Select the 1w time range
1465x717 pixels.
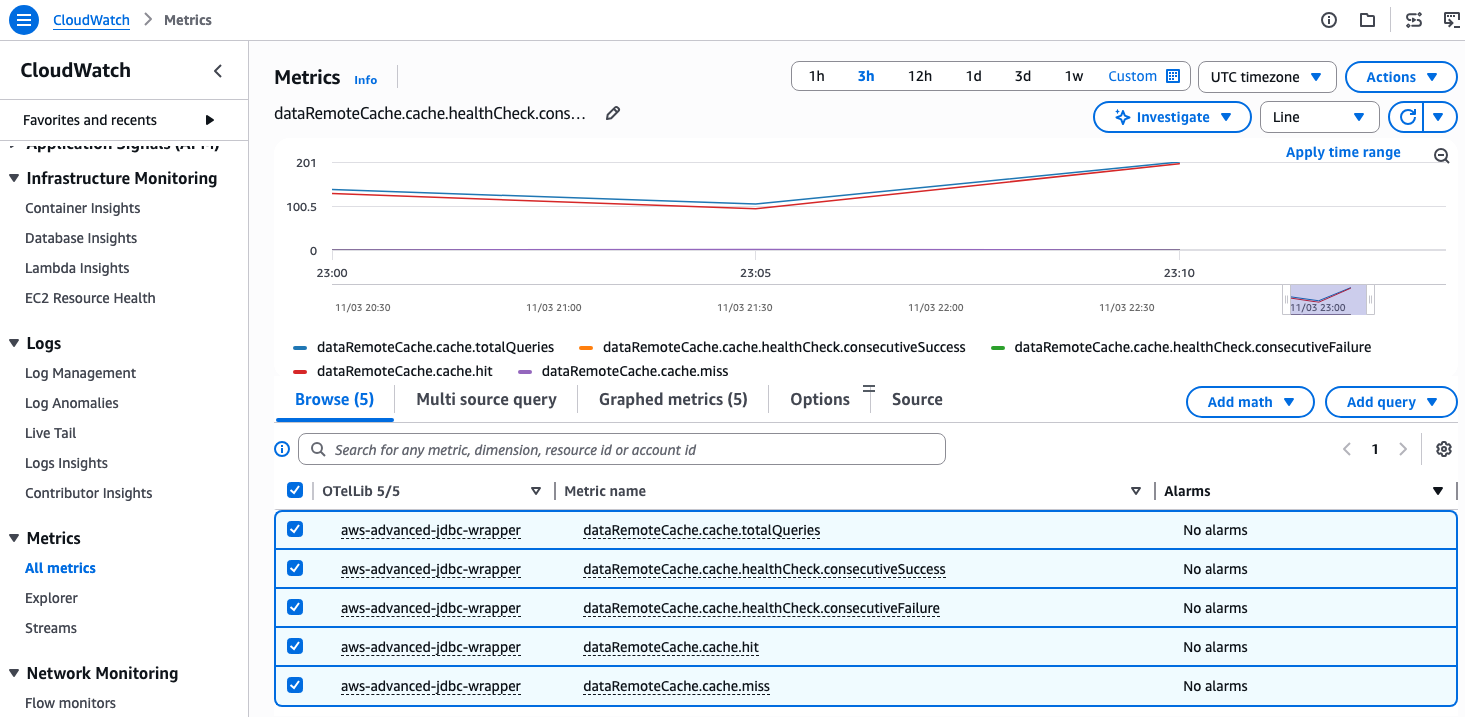(1073, 76)
